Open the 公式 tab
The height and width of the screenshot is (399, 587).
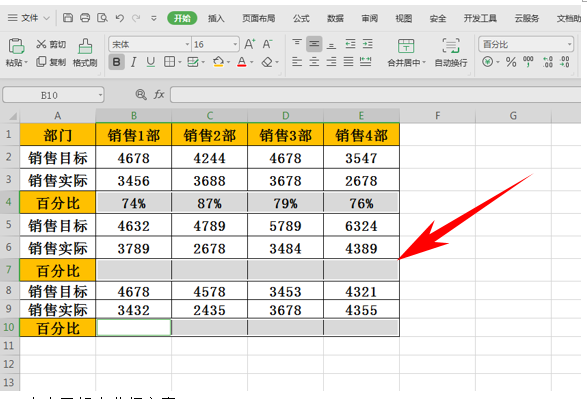point(301,18)
